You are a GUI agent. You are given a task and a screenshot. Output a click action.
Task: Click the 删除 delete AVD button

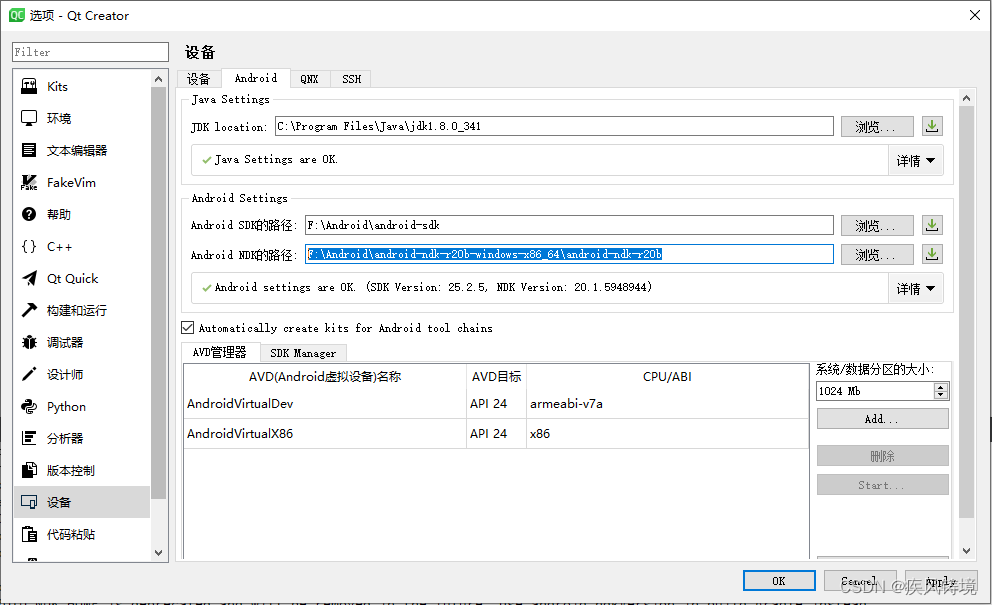pos(883,456)
